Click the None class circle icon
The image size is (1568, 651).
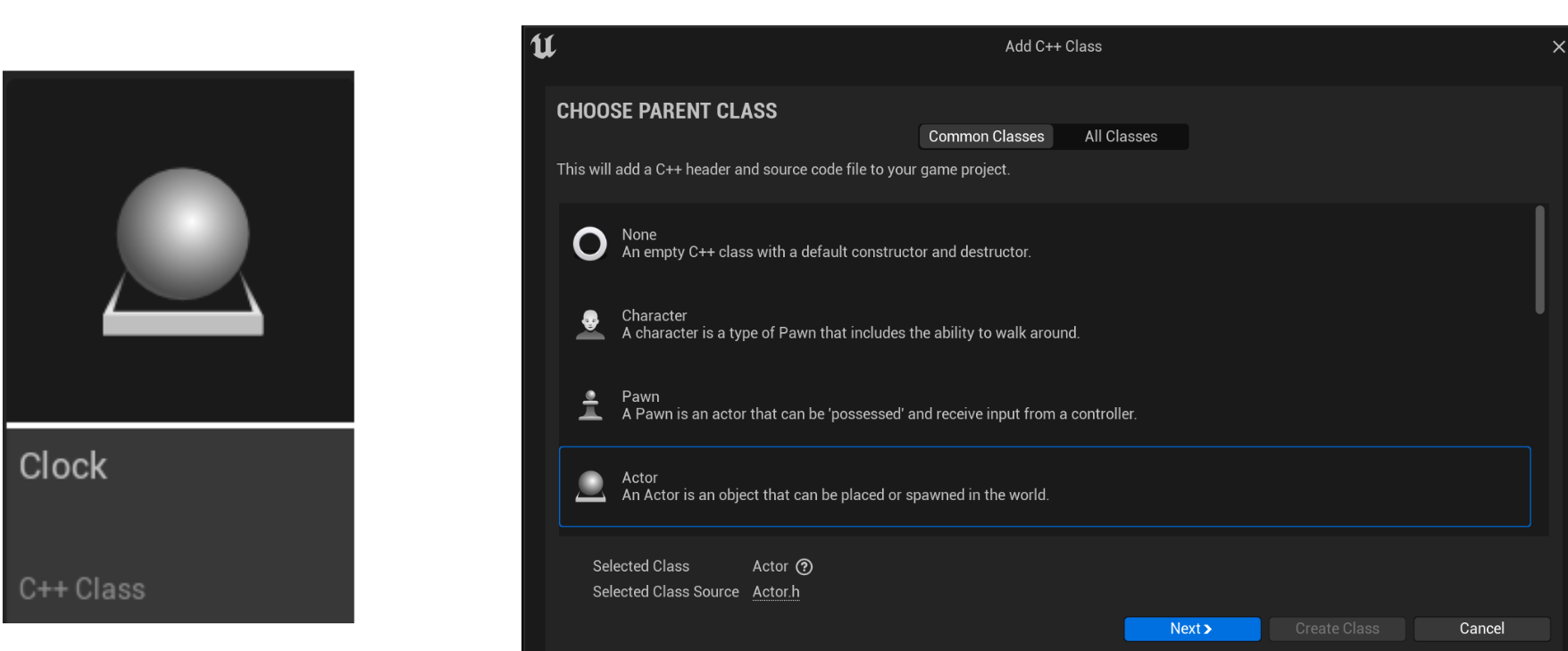589,243
